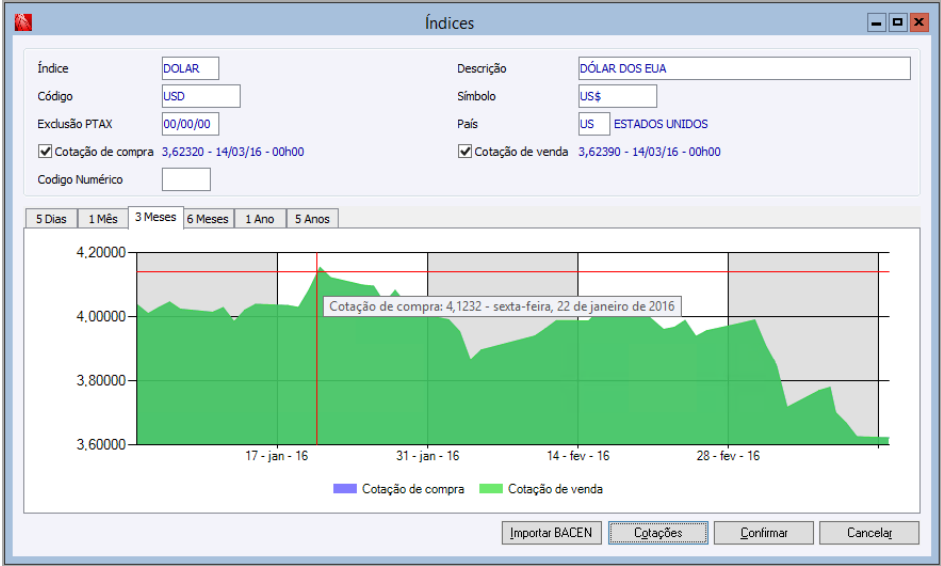Image resolution: width=941 pixels, height=566 pixels.
Task: Click the Código field containing USD
Action: tap(201, 96)
